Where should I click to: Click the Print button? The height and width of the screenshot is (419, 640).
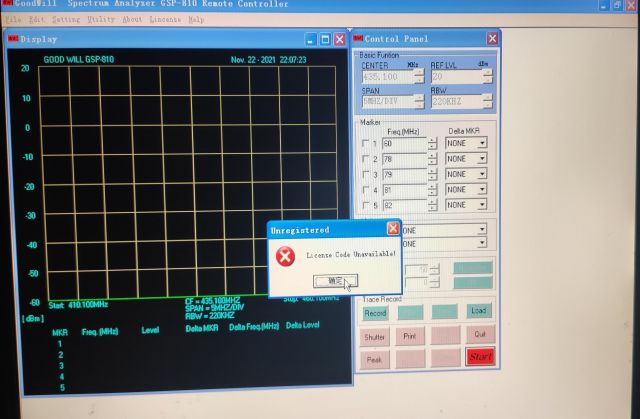pyautogui.click(x=409, y=336)
